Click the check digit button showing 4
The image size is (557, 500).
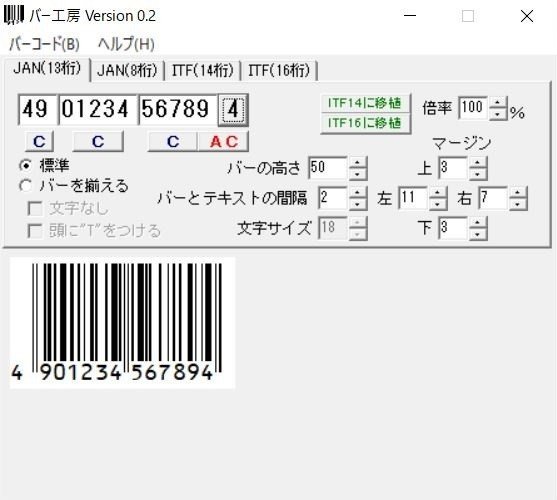pos(233,109)
